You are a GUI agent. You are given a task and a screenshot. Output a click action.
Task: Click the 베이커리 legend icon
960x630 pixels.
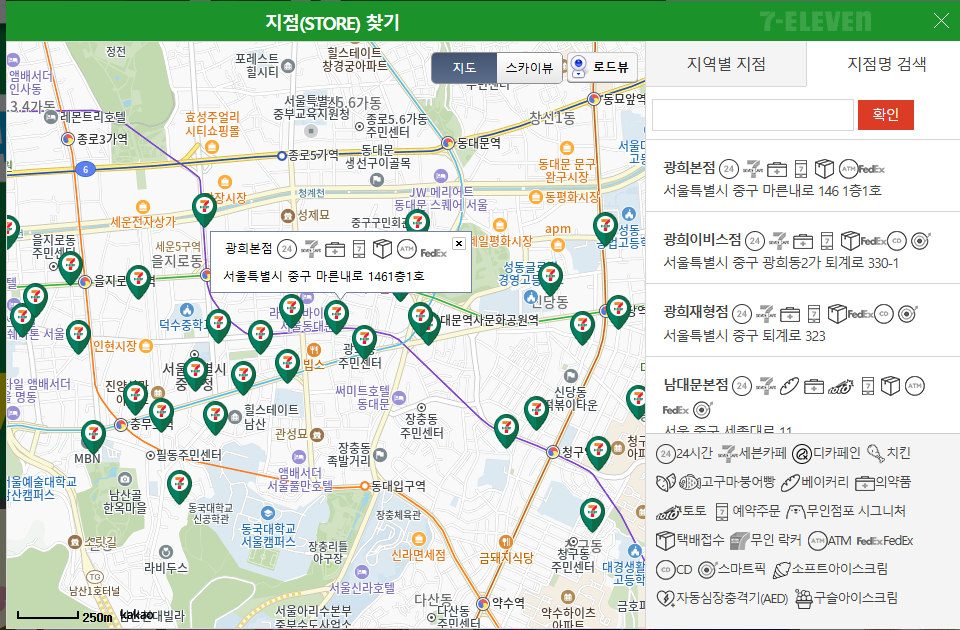pos(790,483)
